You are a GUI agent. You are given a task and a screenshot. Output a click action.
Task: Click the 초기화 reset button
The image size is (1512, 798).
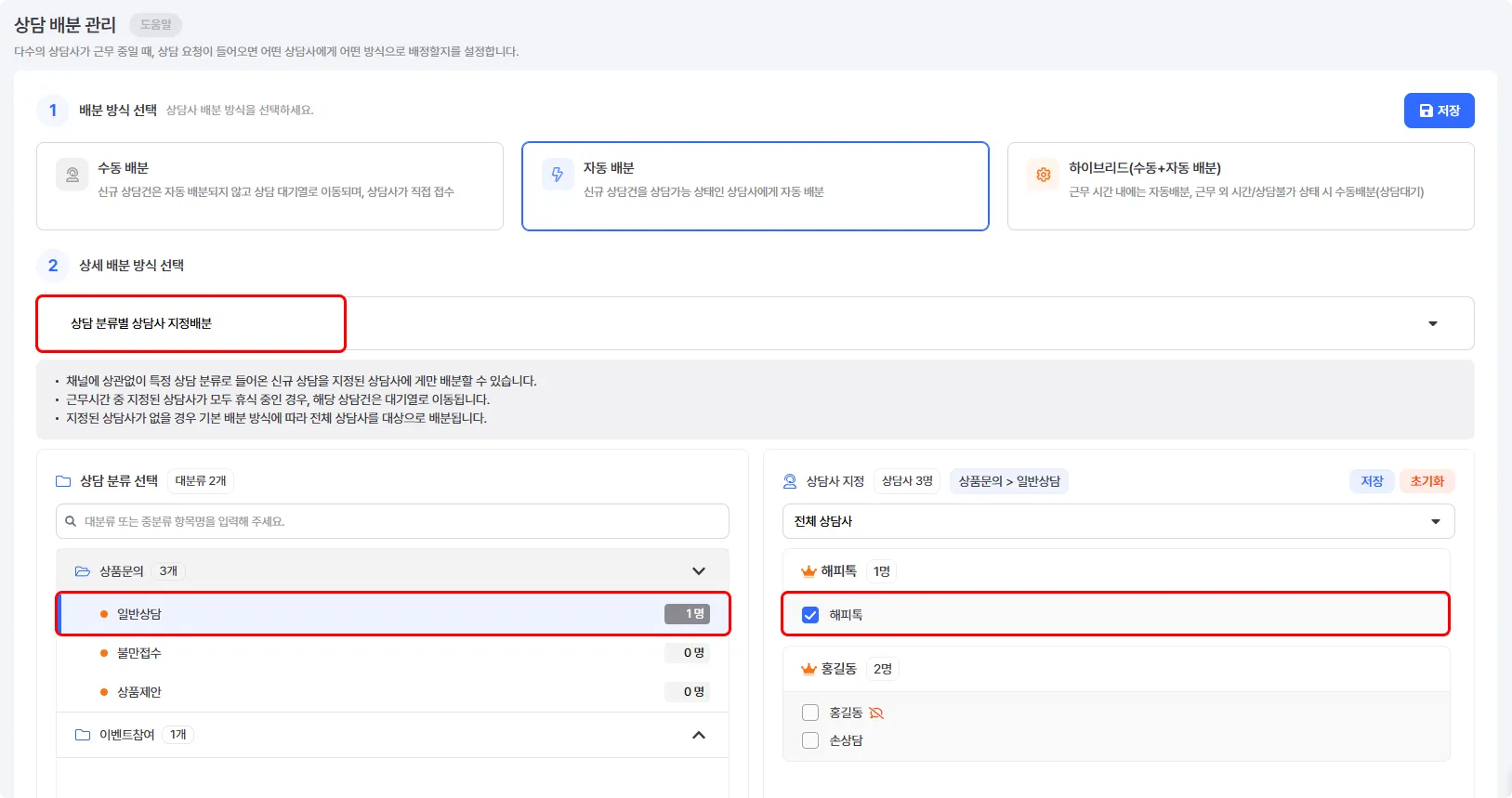[1427, 481]
